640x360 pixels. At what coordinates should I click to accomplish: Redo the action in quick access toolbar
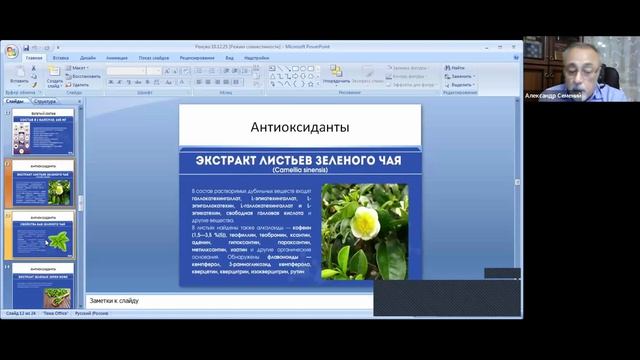coord(47,48)
